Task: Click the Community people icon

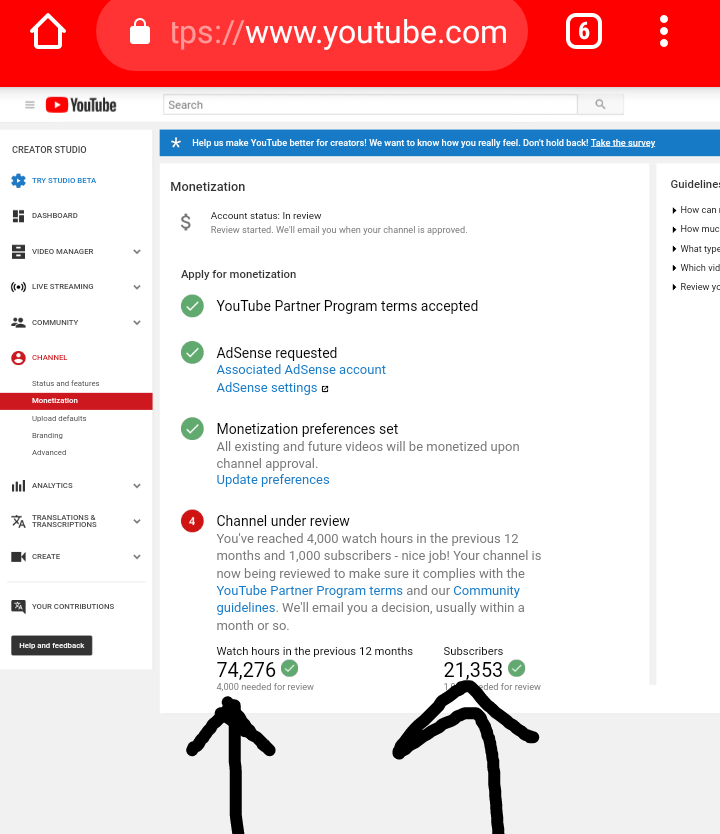Action: (x=18, y=322)
